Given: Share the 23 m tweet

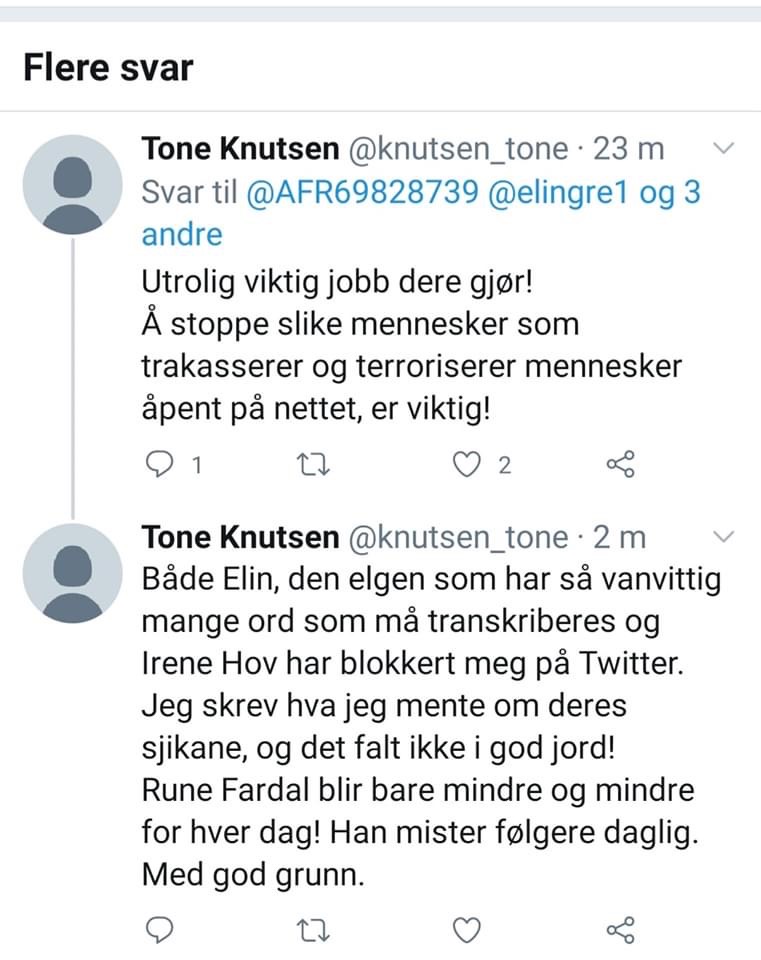Looking at the screenshot, I should [x=621, y=464].
